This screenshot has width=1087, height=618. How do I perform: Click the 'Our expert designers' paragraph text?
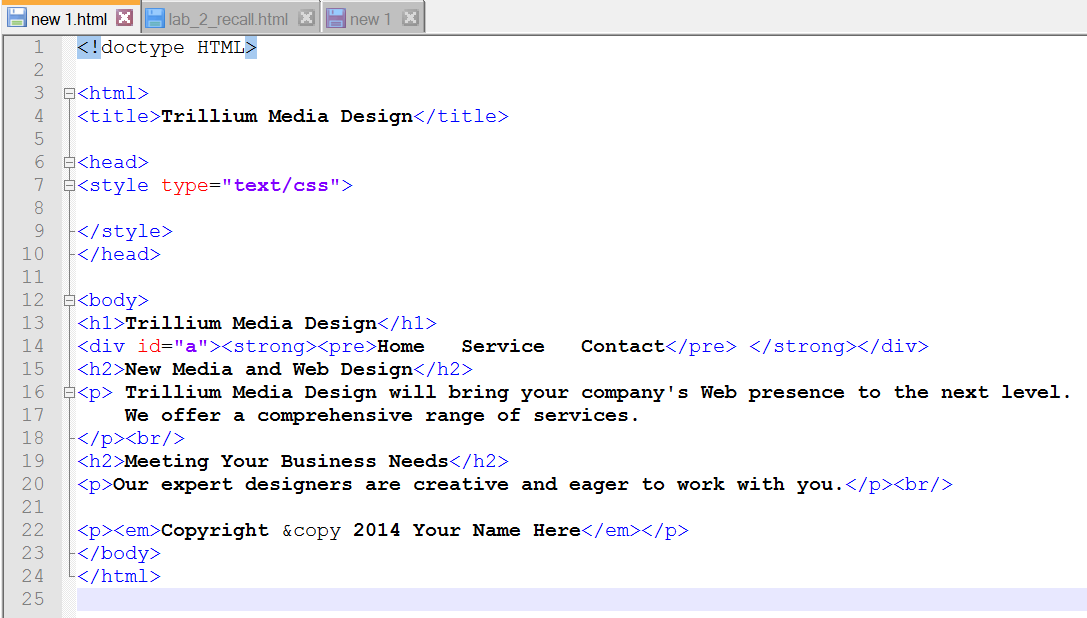point(478,484)
